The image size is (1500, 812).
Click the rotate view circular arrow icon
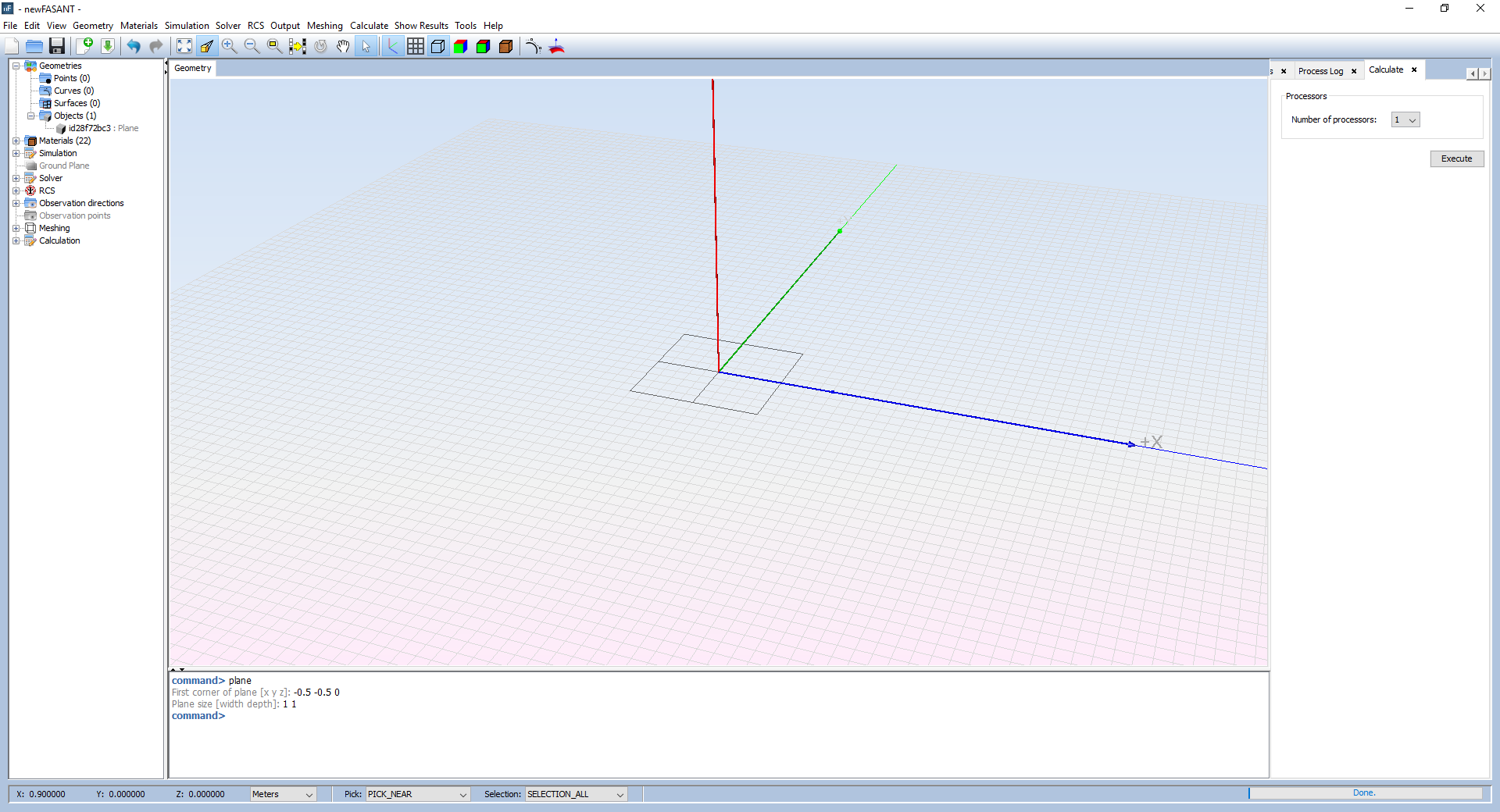point(320,46)
